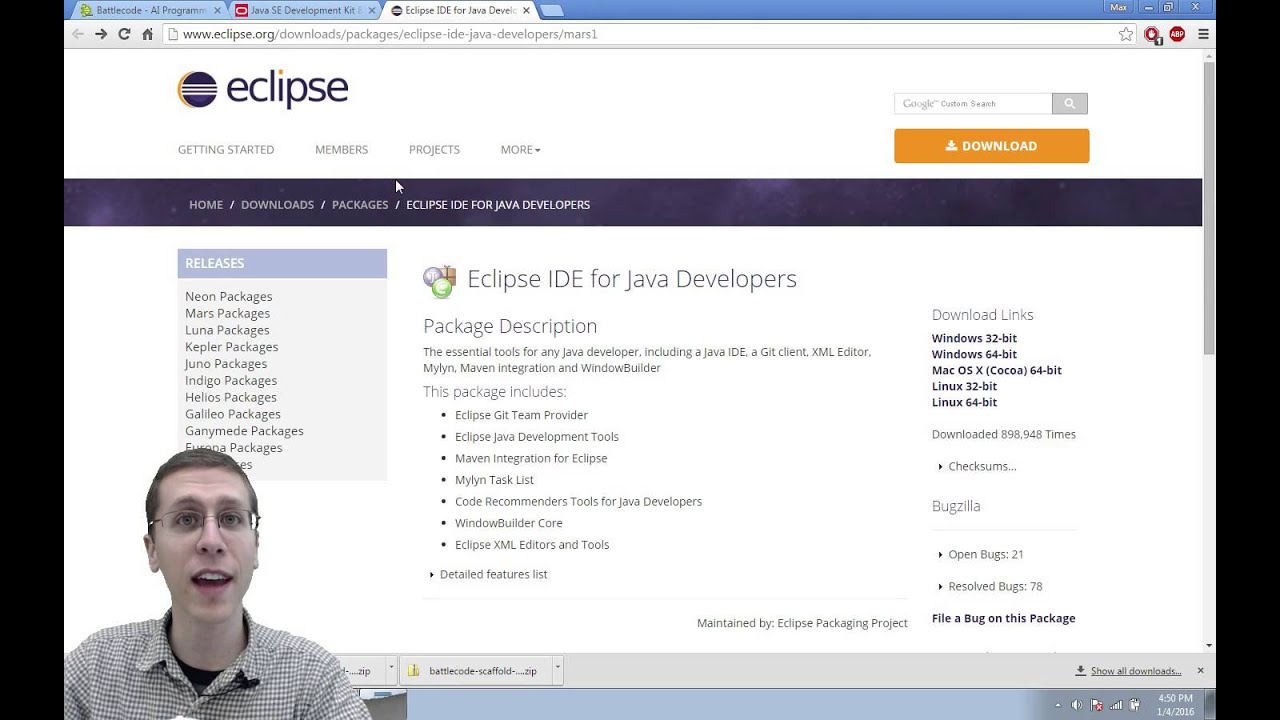Click the browser back arrow
The height and width of the screenshot is (720, 1280).
[78, 34]
